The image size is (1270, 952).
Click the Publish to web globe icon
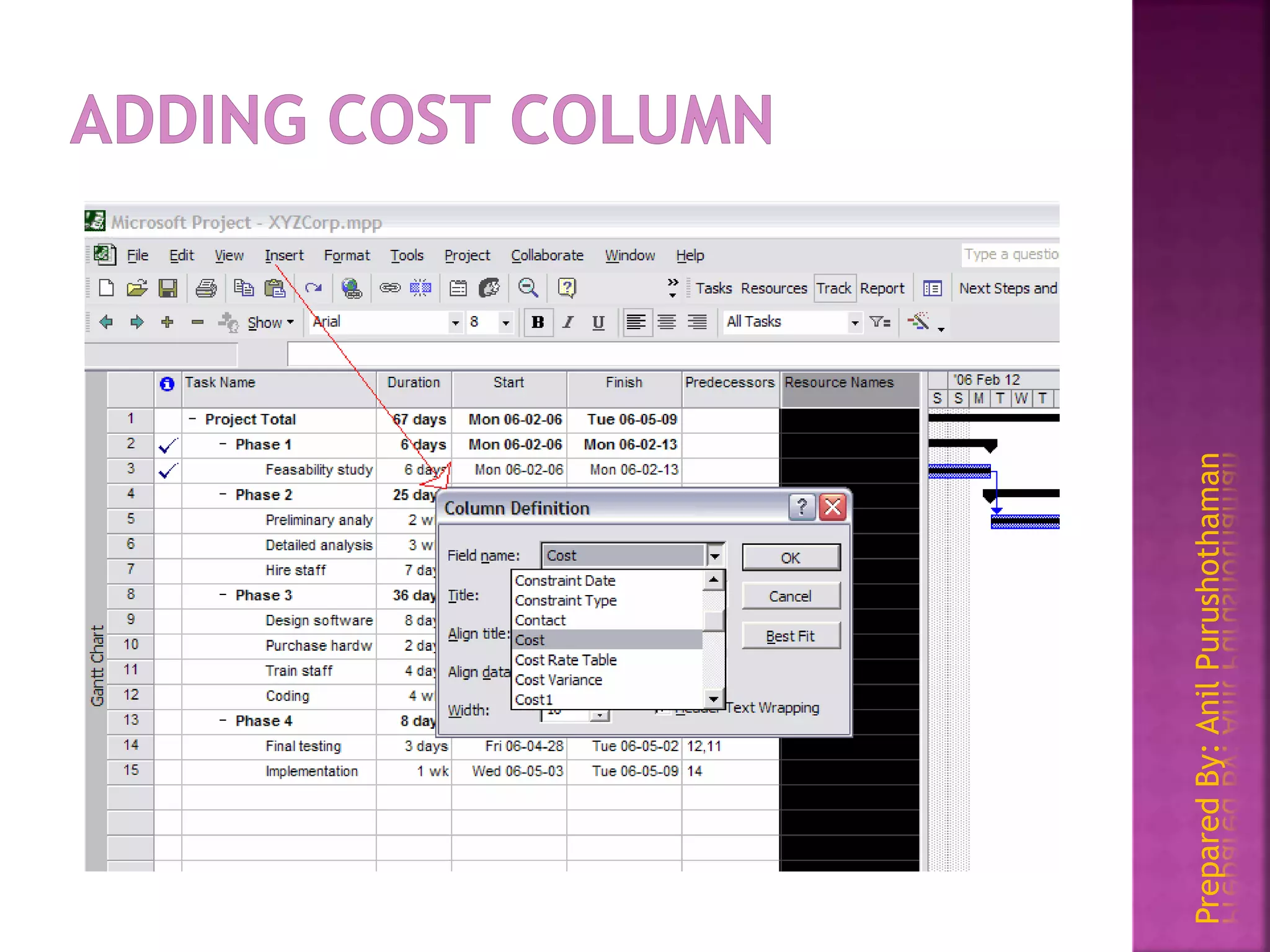pyautogui.click(x=352, y=288)
